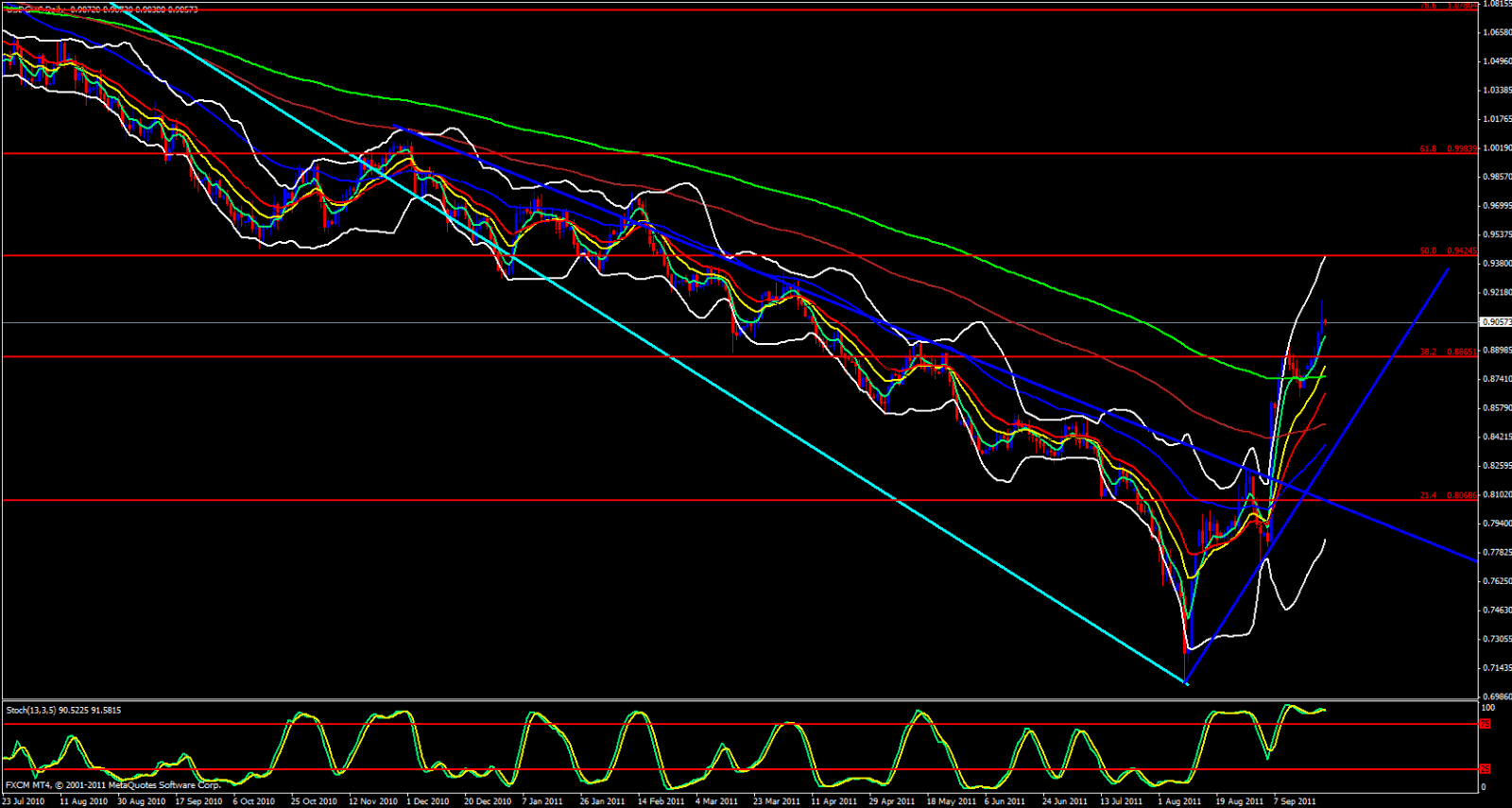Select the 61.8 Fibonacci level label
Image resolution: width=1512 pixels, height=808 pixels.
tap(1448, 148)
